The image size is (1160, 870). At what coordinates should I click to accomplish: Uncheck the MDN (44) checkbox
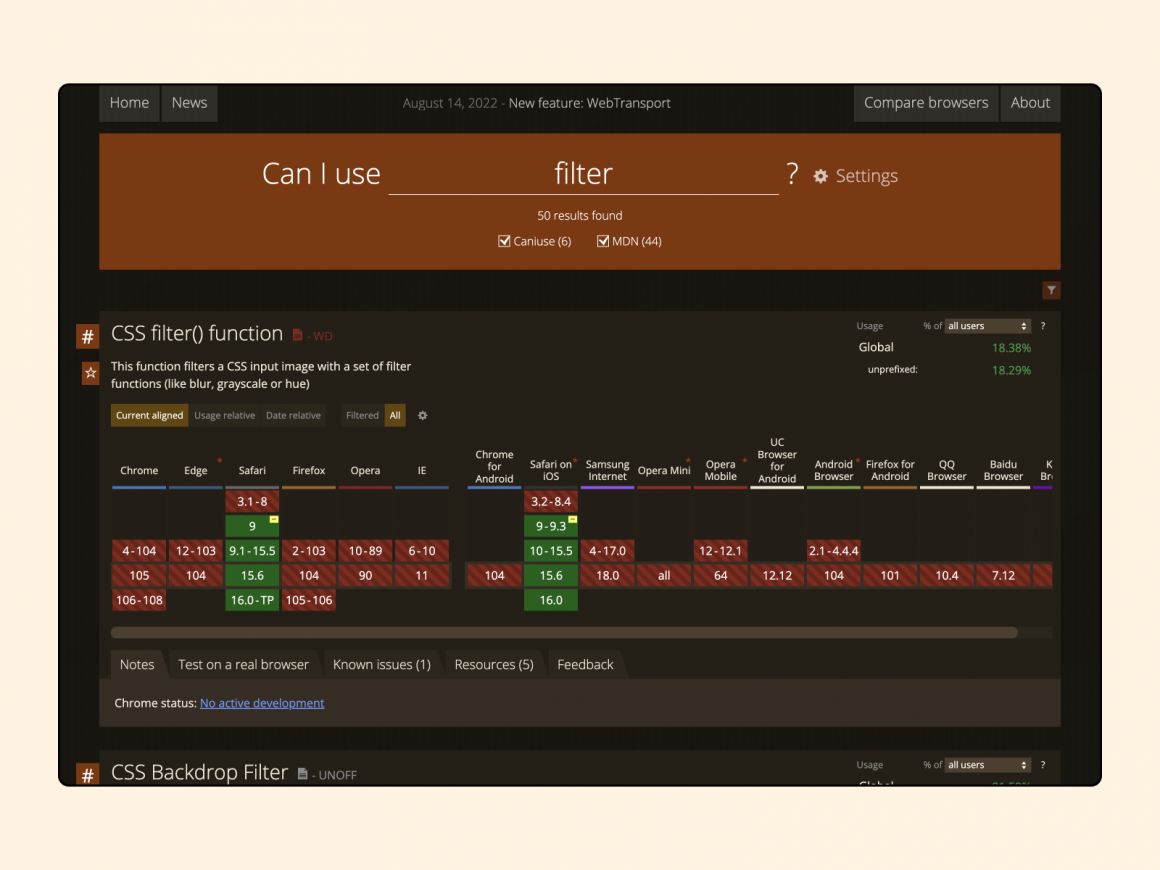coord(603,241)
